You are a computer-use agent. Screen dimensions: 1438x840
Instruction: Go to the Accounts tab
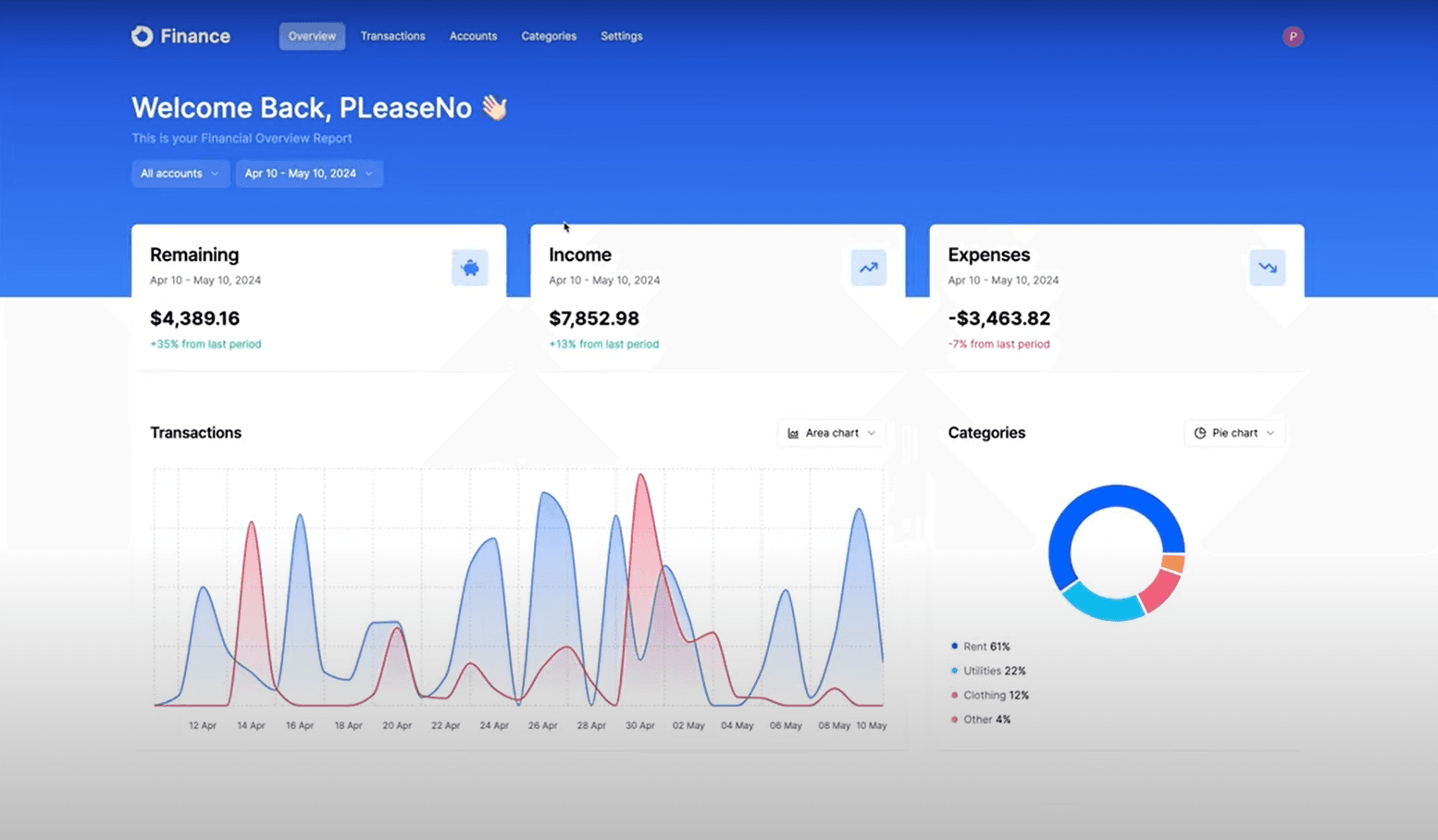pyautogui.click(x=473, y=36)
